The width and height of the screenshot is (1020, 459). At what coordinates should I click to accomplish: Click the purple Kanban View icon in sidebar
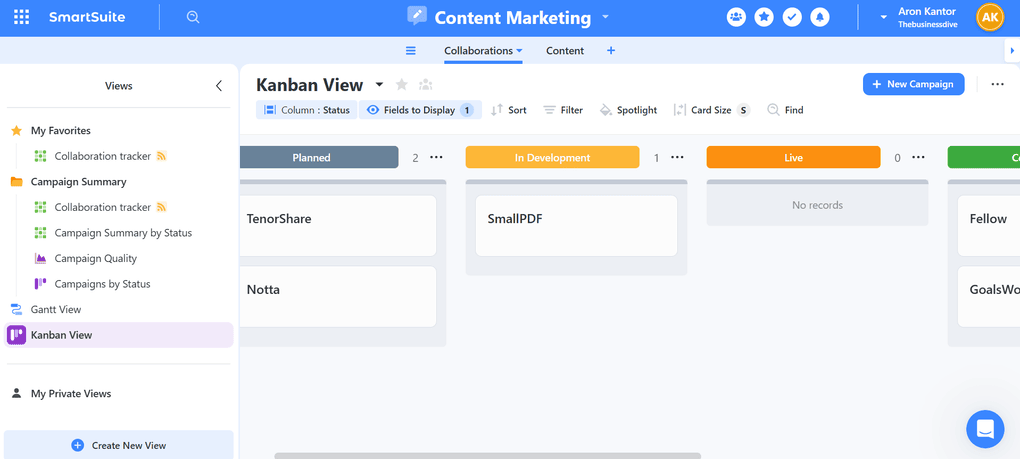tap(16, 335)
